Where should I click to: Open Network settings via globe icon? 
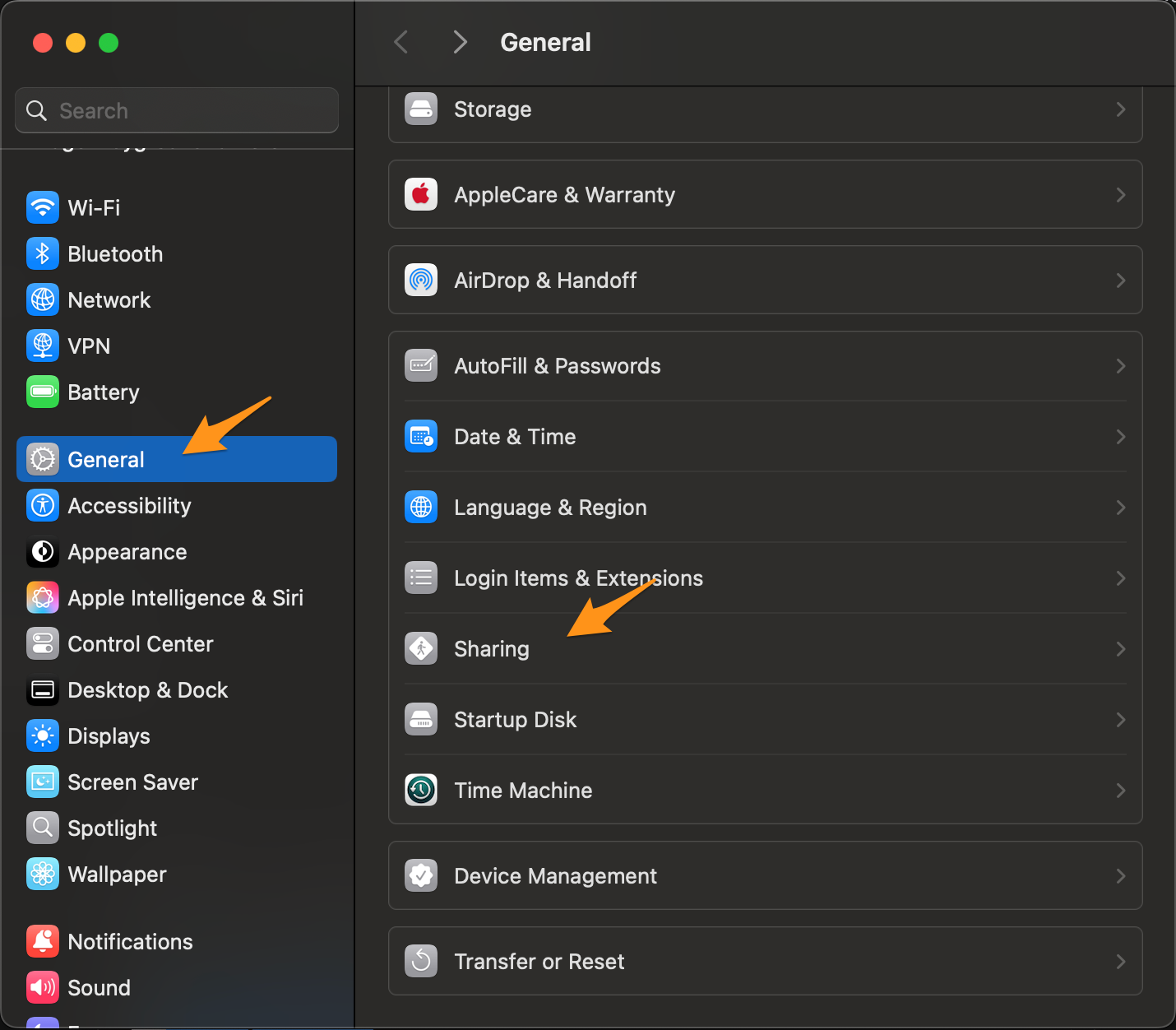pyautogui.click(x=42, y=299)
